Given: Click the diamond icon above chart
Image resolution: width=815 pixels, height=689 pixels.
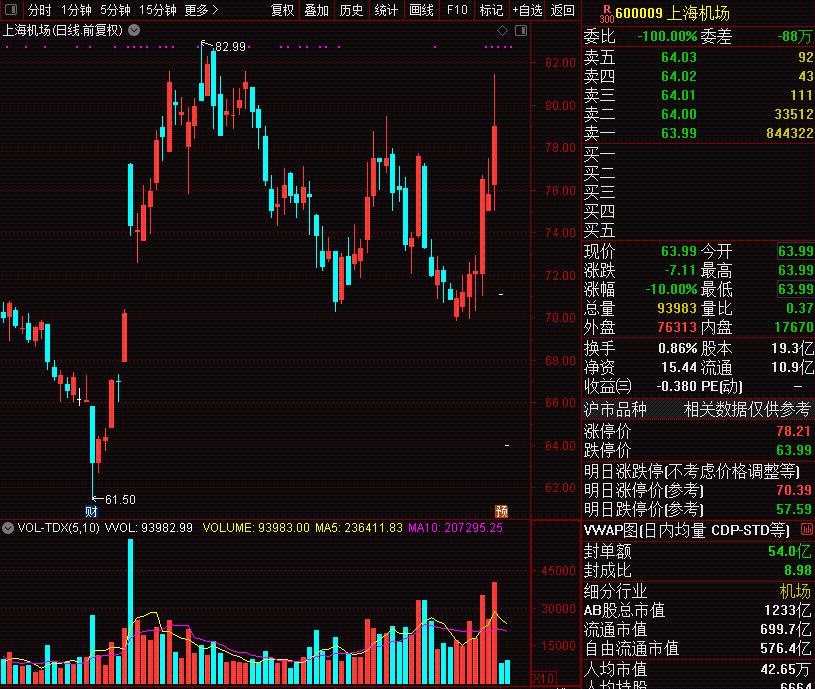Looking at the screenshot, I should tap(502, 31).
